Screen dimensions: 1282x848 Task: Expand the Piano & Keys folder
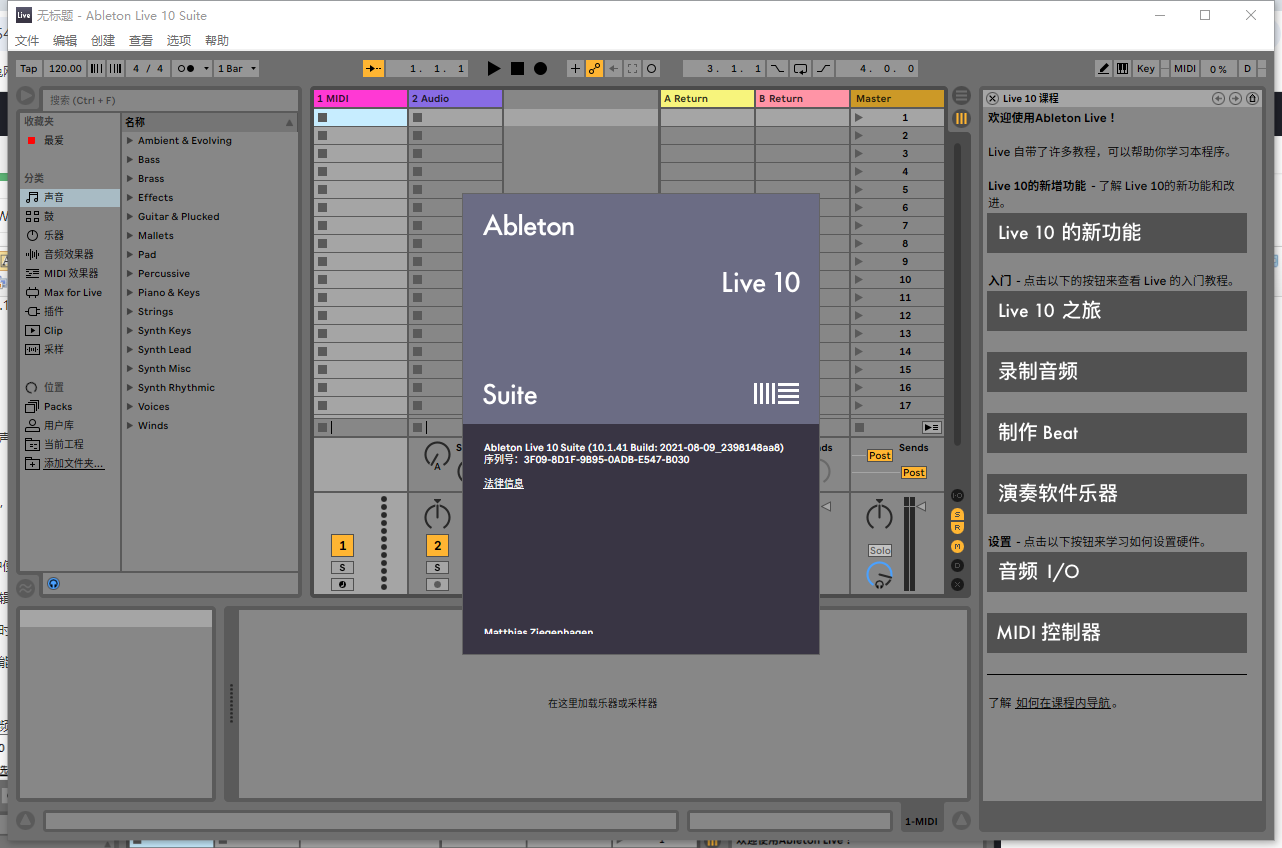[x=130, y=293]
